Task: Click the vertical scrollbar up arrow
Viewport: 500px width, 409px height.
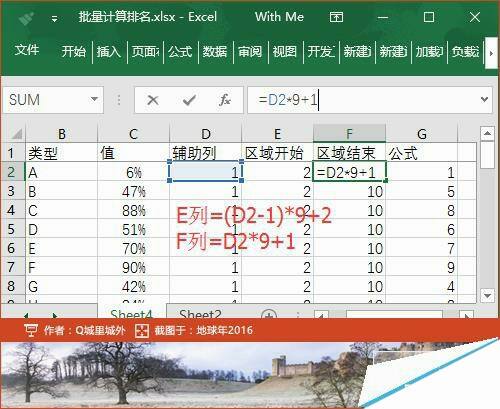Action: coord(487,133)
